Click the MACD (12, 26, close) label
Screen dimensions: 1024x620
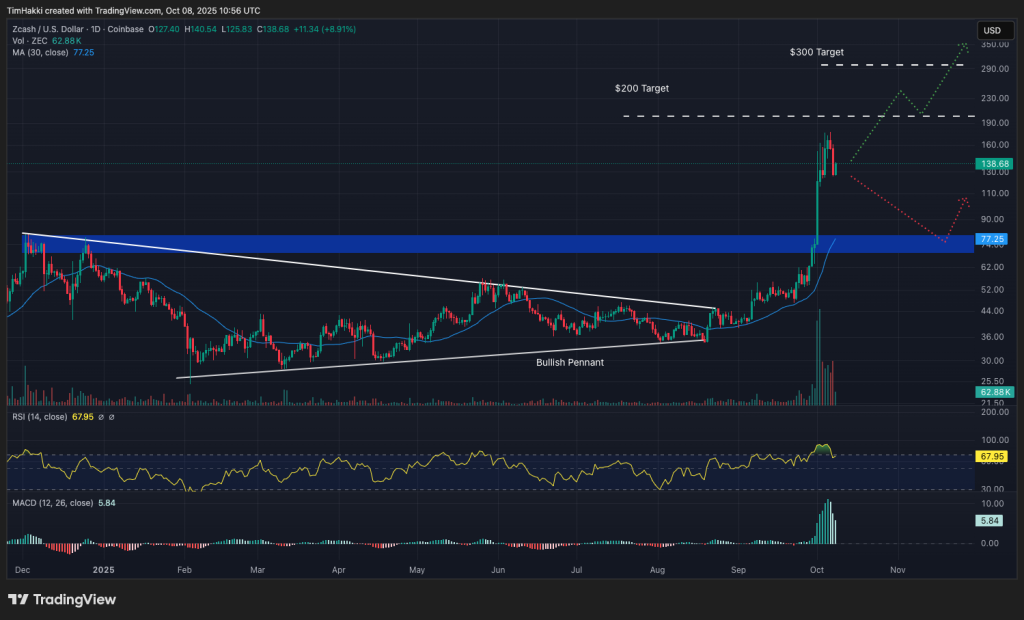52,503
